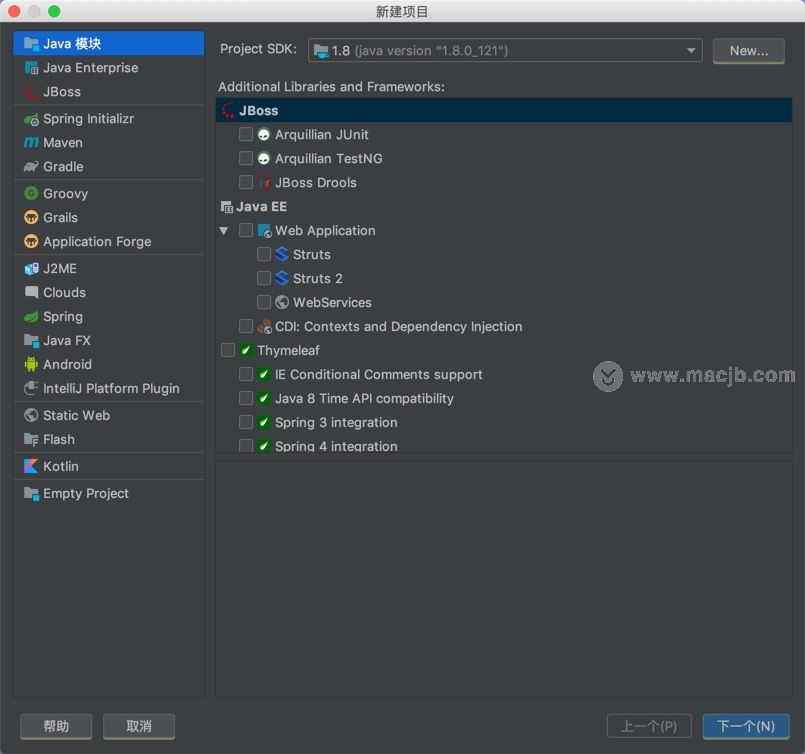Viewport: 805px width, 754px height.
Task: Select the J2ME icon
Action: (x=31, y=268)
